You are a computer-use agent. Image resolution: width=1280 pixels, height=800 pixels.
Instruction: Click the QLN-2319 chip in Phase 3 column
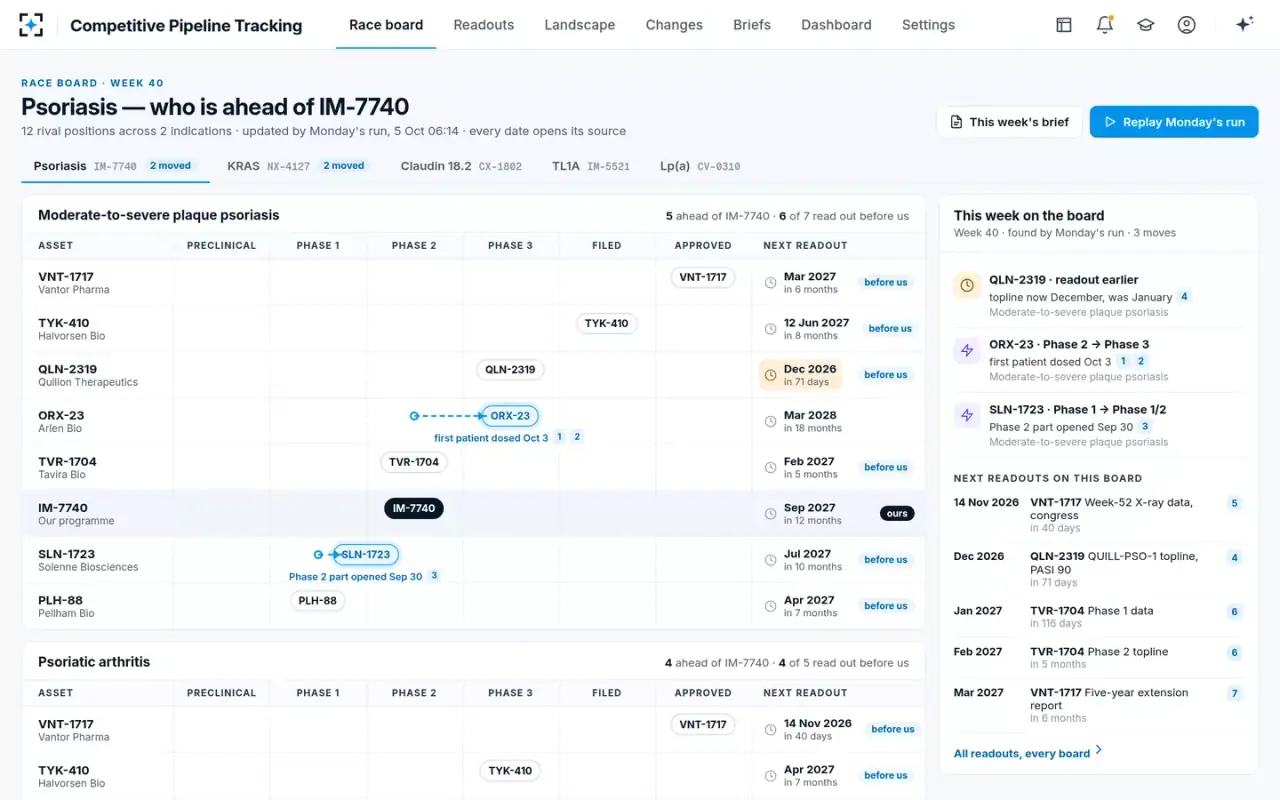pyautogui.click(x=510, y=370)
